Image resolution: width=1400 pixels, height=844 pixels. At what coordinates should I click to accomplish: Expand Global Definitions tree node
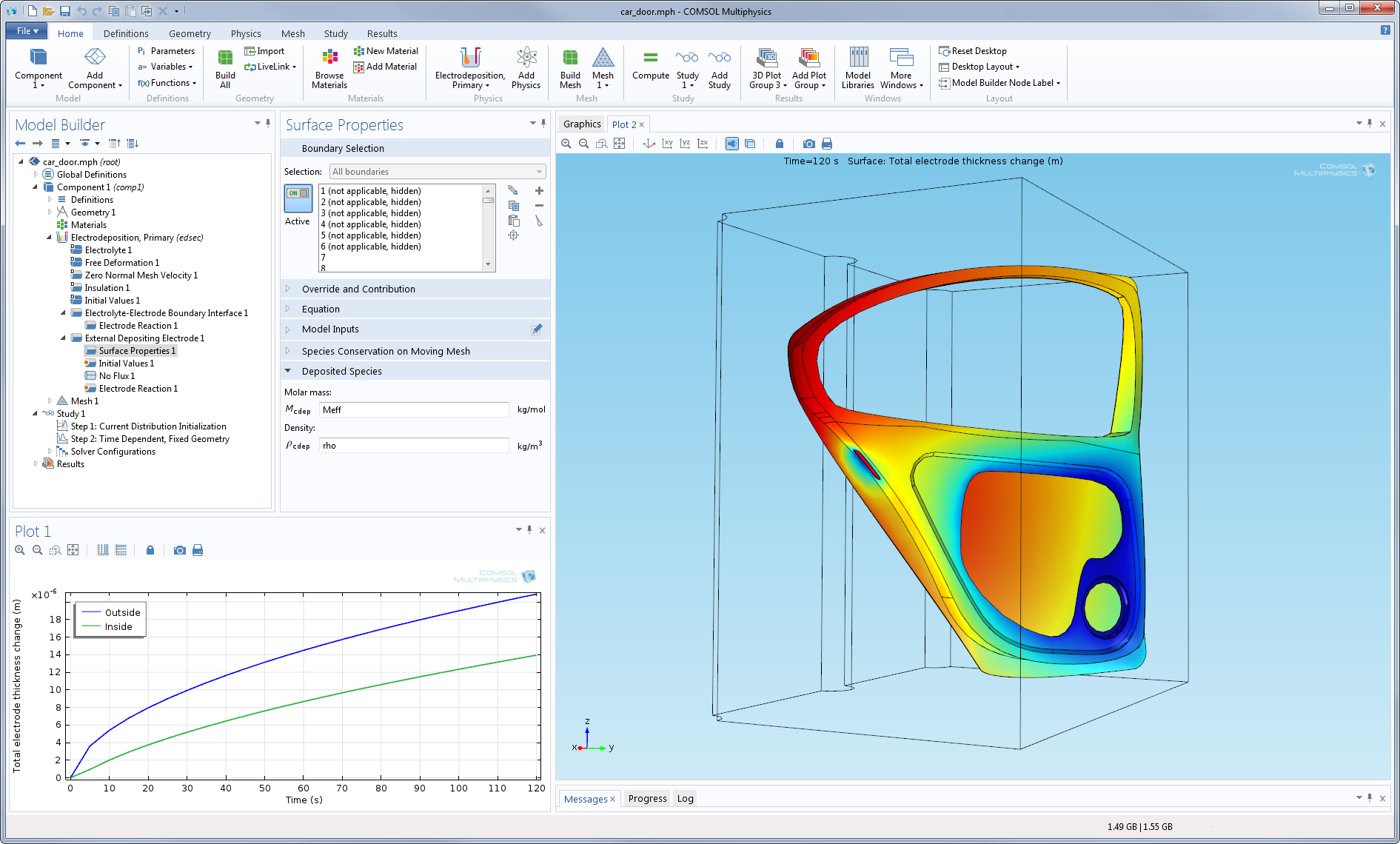36,175
